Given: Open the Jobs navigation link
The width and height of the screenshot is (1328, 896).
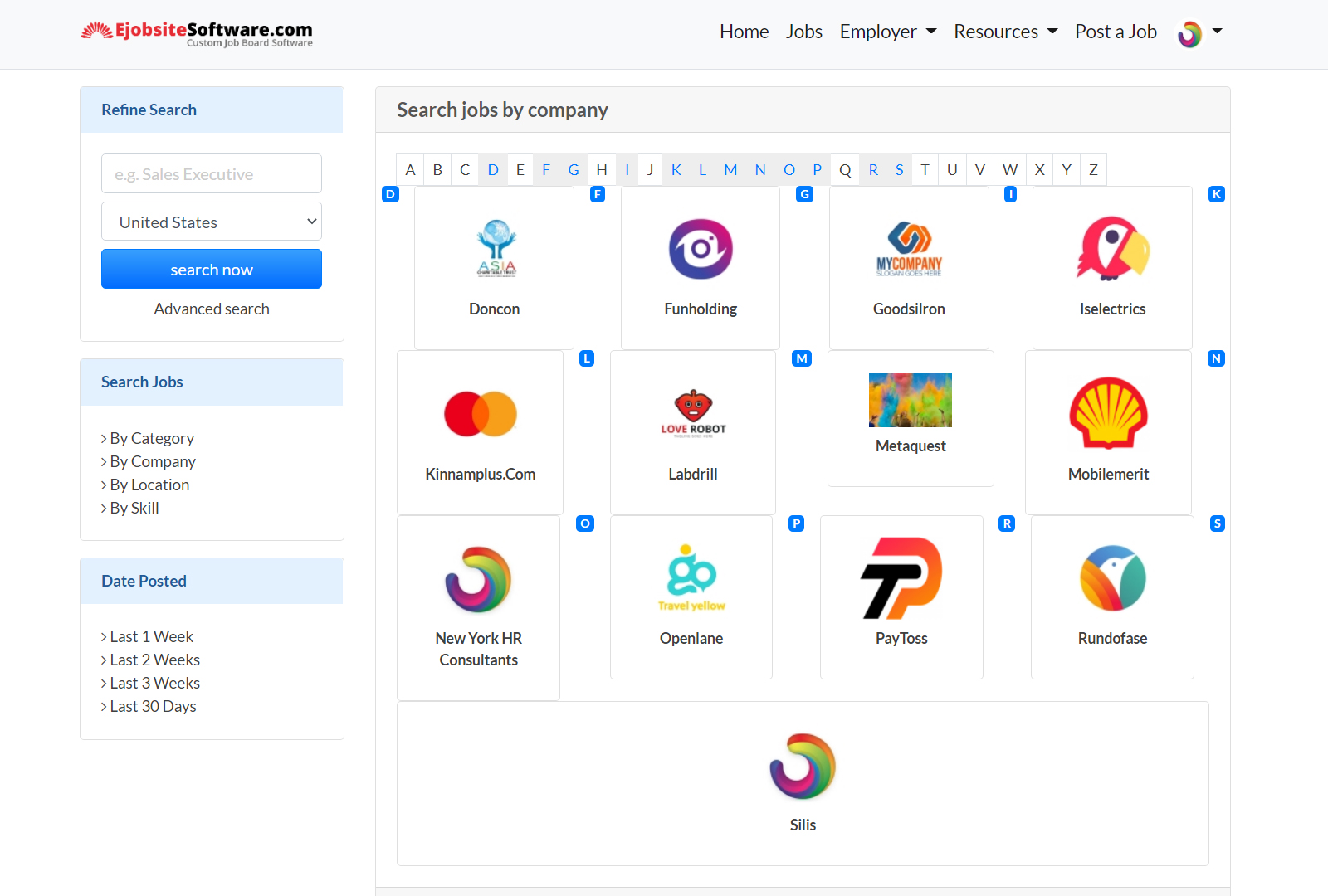Looking at the screenshot, I should point(804,32).
